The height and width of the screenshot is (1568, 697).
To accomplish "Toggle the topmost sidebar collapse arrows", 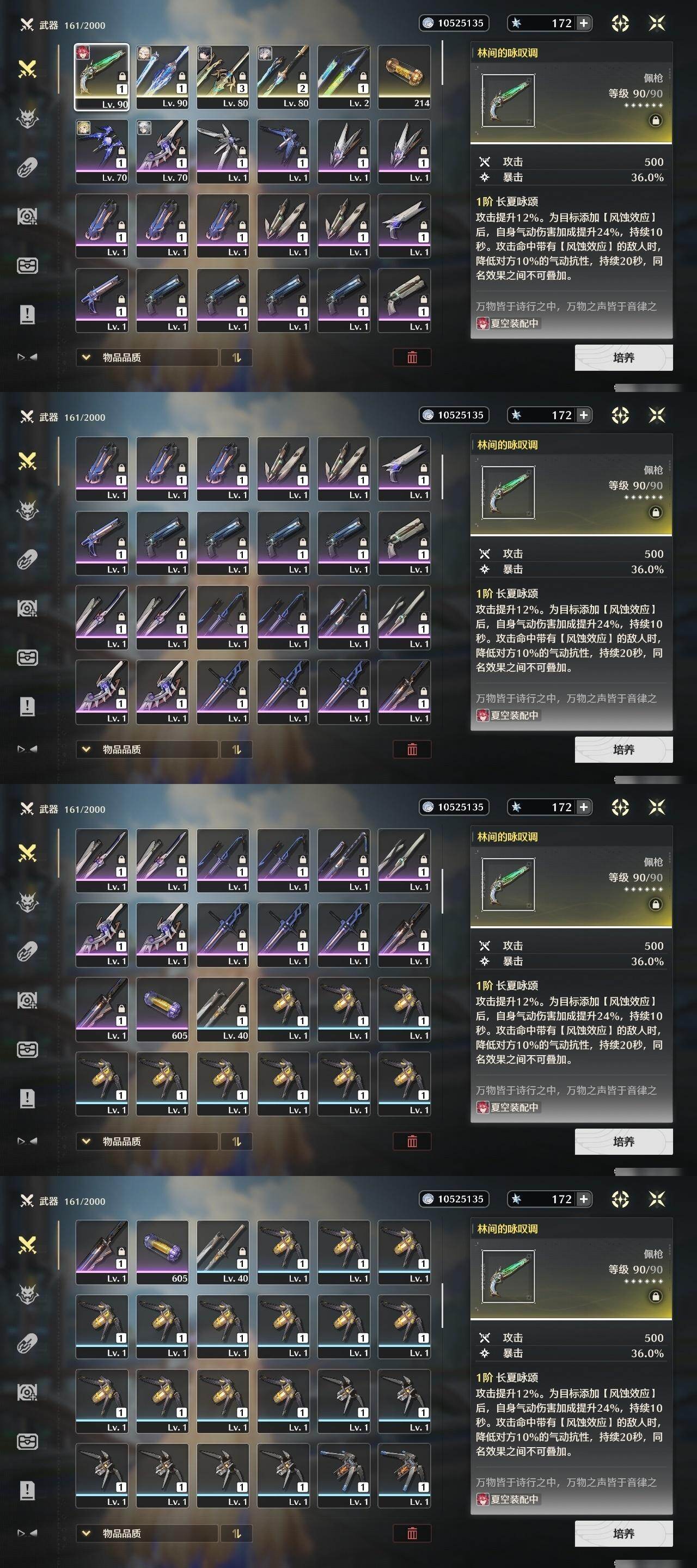I will [x=27, y=357].
